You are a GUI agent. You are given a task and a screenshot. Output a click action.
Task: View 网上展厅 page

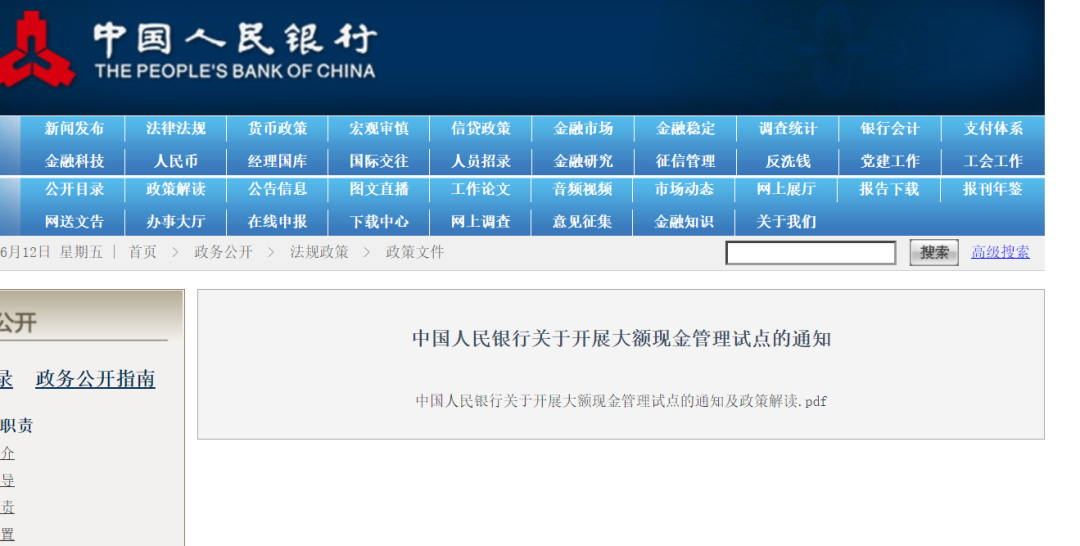(786, 189)
